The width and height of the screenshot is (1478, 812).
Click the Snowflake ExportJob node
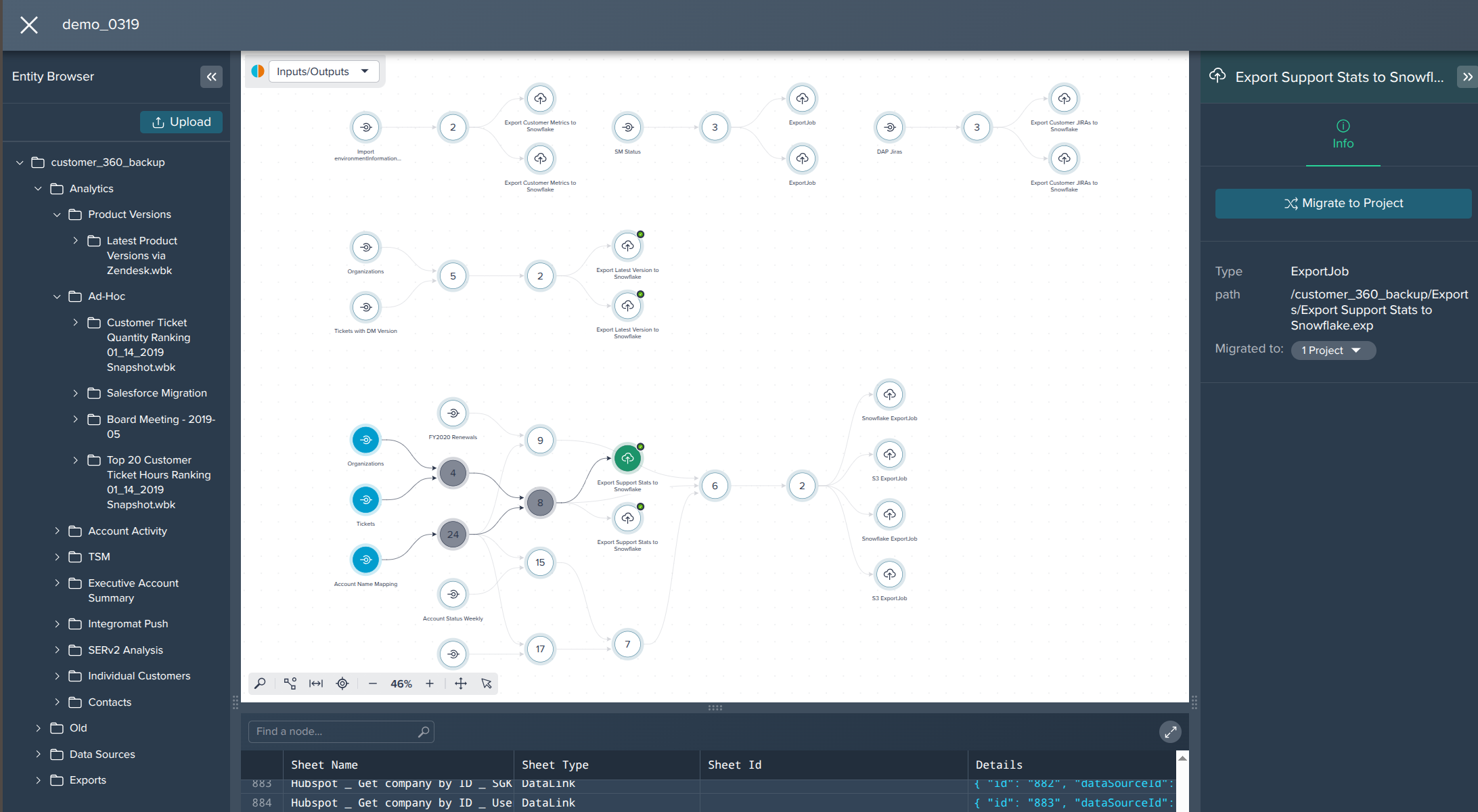[x=889, y=394]
